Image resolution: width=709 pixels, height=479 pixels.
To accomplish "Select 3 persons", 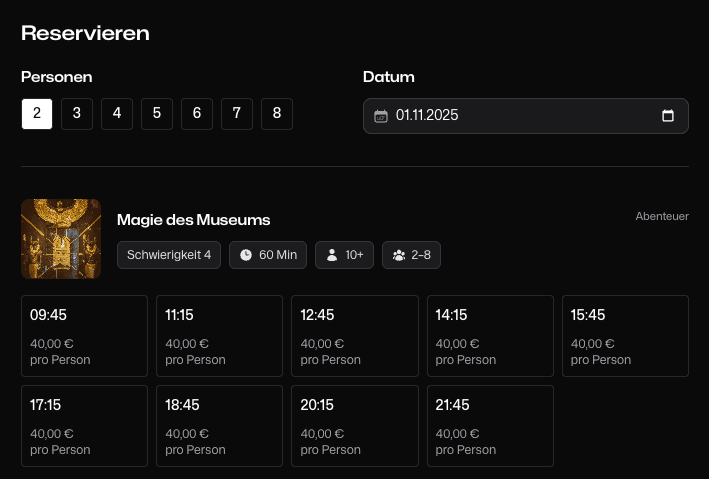I will [77, 114].
